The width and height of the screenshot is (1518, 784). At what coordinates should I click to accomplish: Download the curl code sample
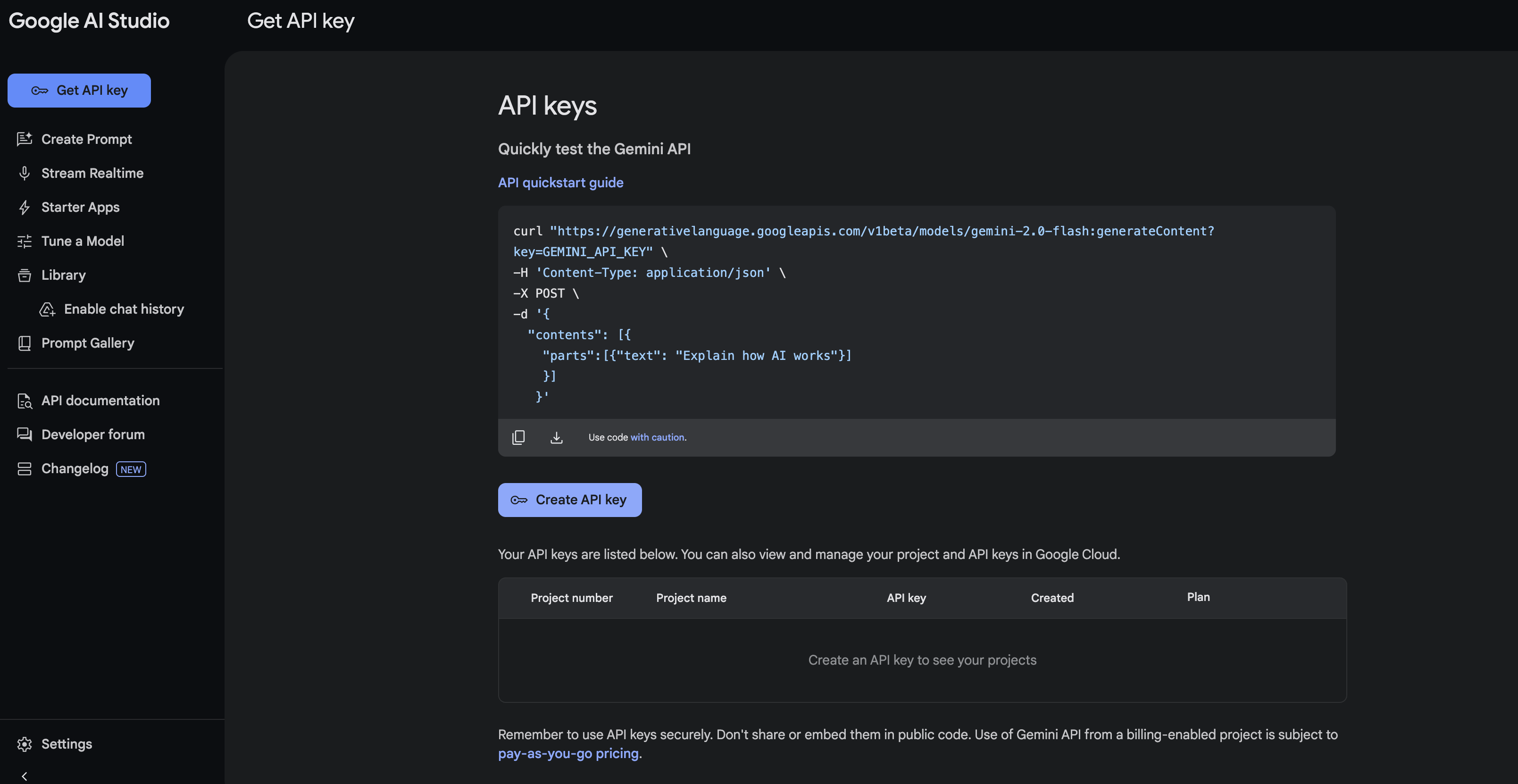(556, 437)
